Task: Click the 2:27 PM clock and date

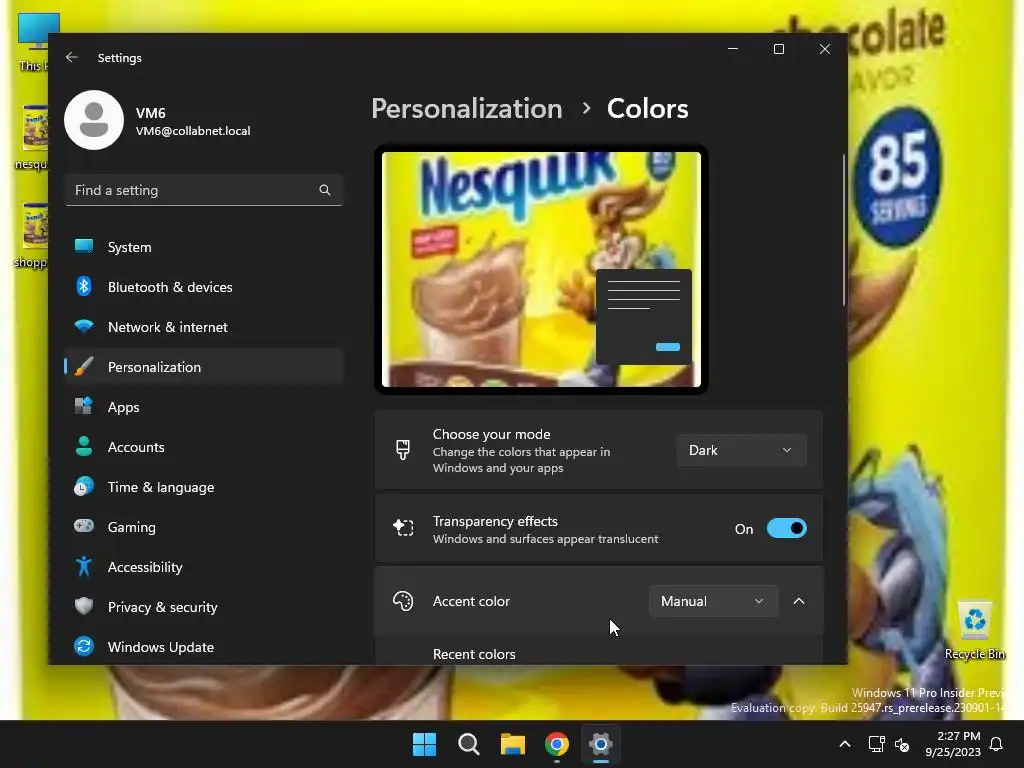Action: [953, 744]
